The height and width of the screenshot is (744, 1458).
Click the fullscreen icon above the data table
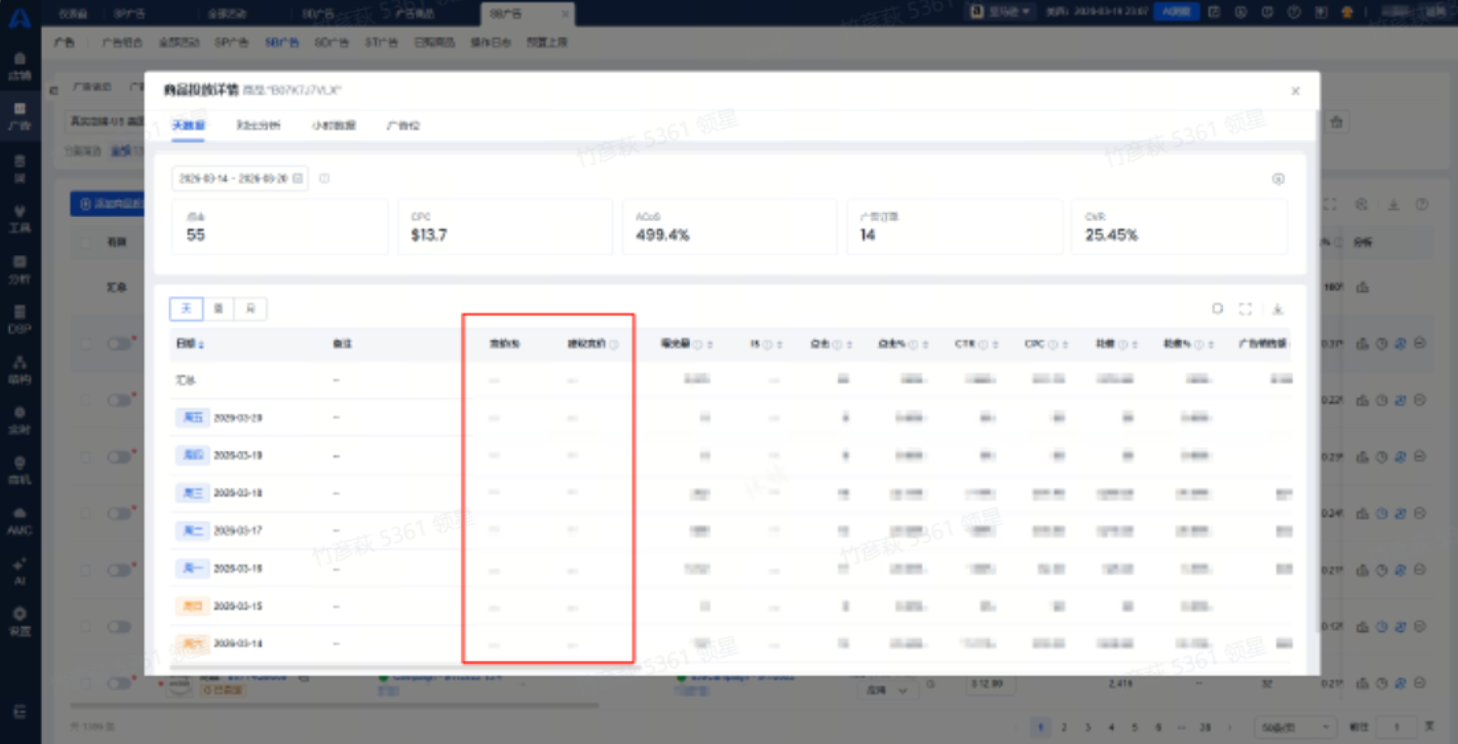[x=1246, y=309]
